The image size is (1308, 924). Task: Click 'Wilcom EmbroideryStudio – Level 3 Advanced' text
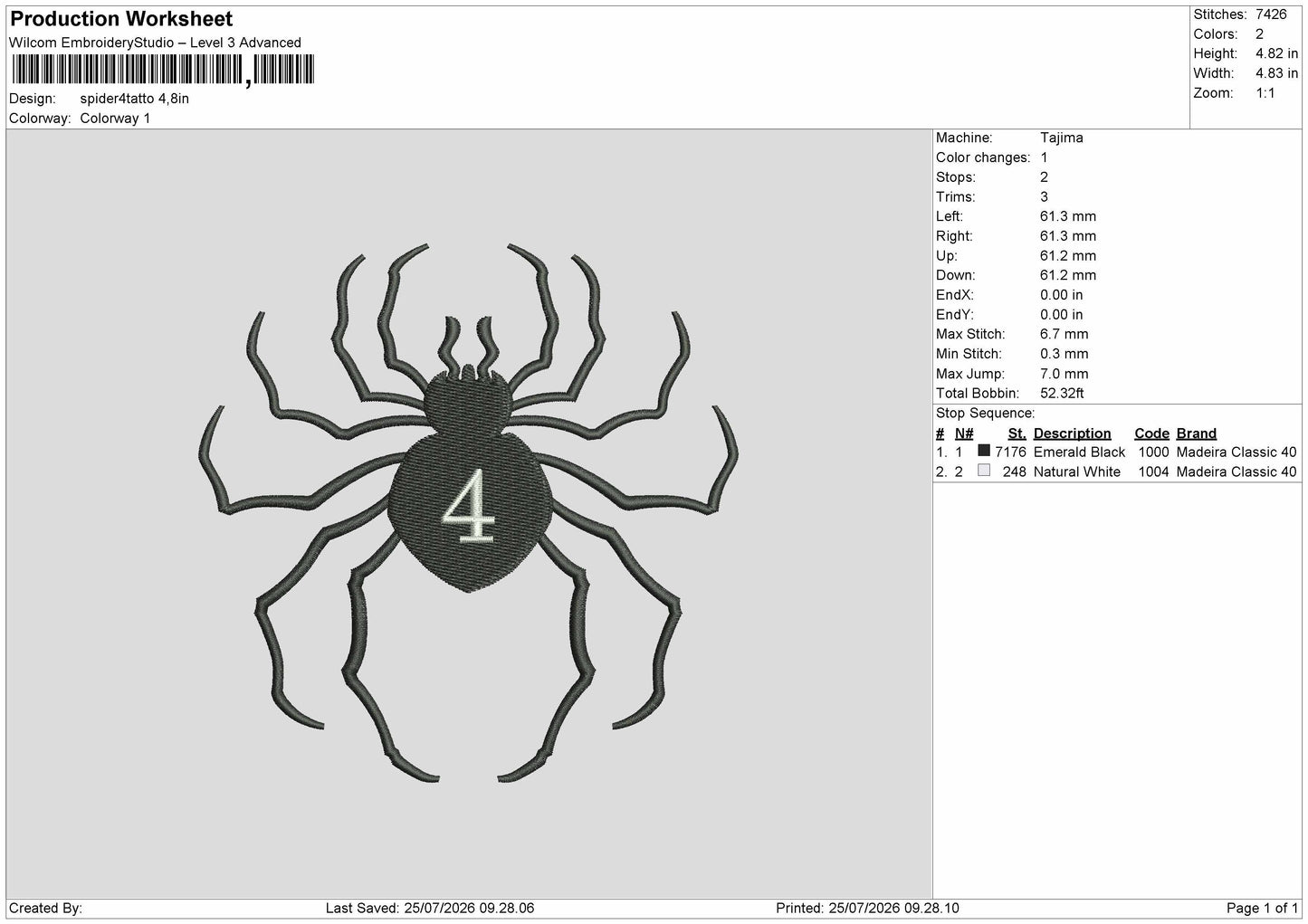click(155, 43)
